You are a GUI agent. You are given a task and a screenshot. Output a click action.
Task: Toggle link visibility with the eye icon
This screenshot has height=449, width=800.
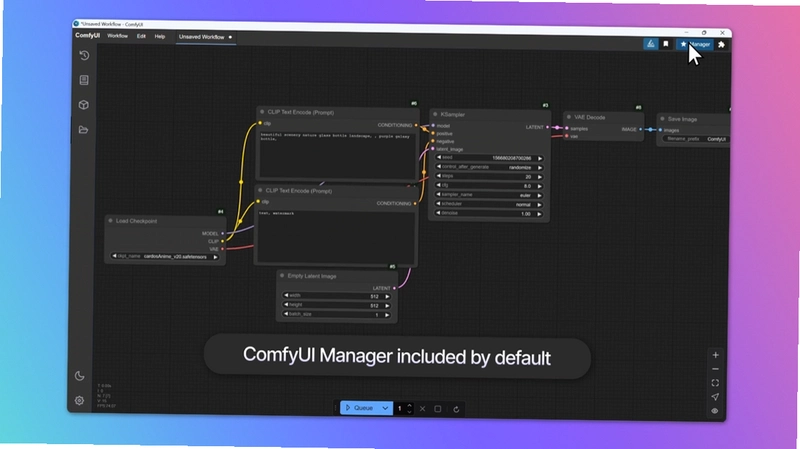tap(715, 411)
